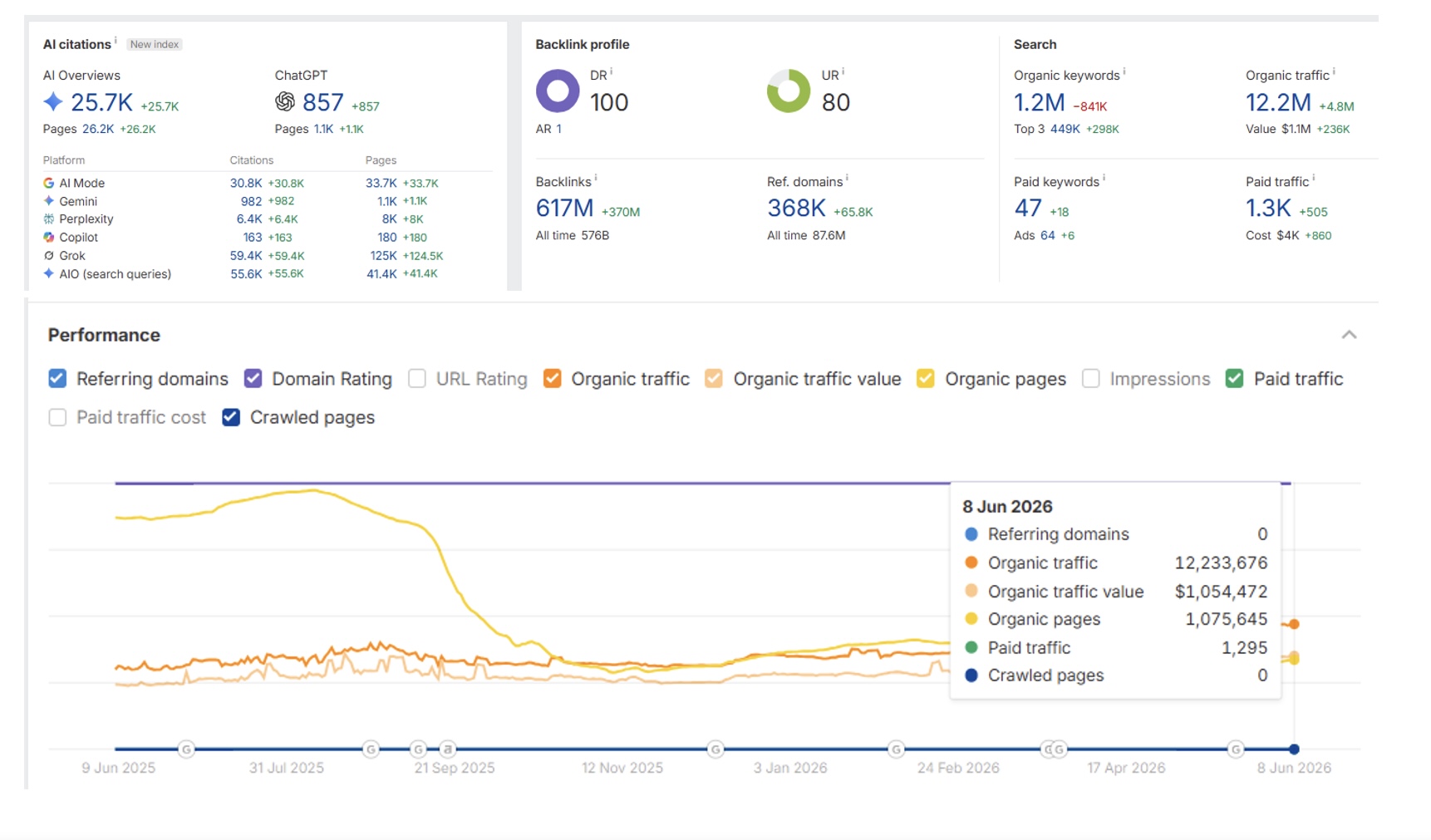Open the Gemini 982 citations link

[x=252, y=201]
